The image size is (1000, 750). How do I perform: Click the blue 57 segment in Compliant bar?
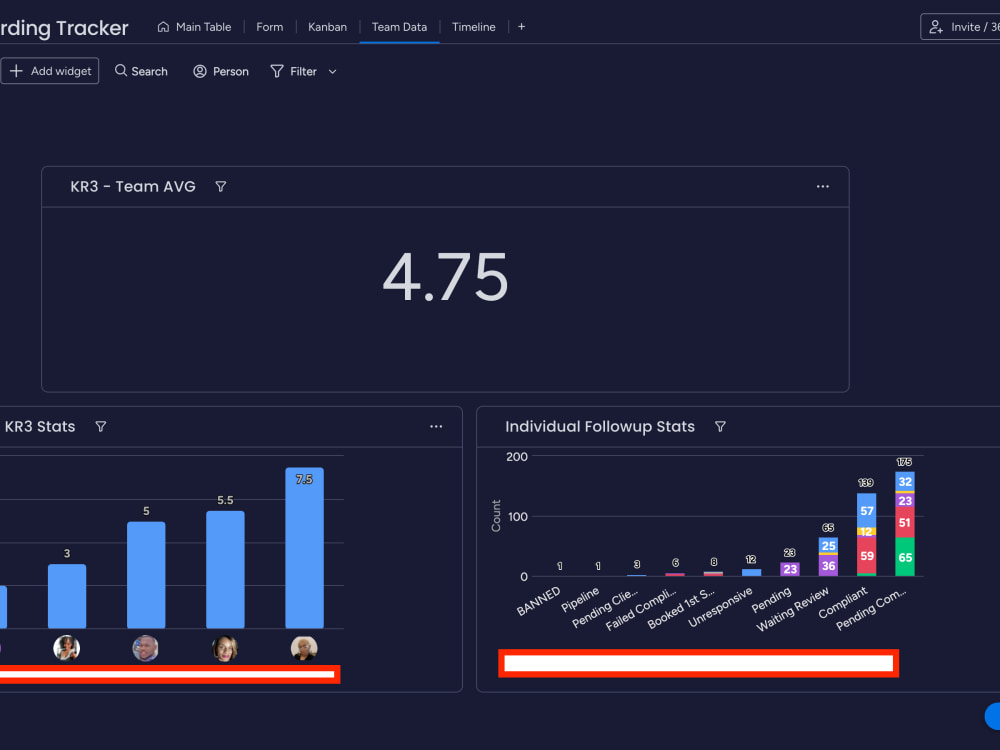click(x=867, y=510)
